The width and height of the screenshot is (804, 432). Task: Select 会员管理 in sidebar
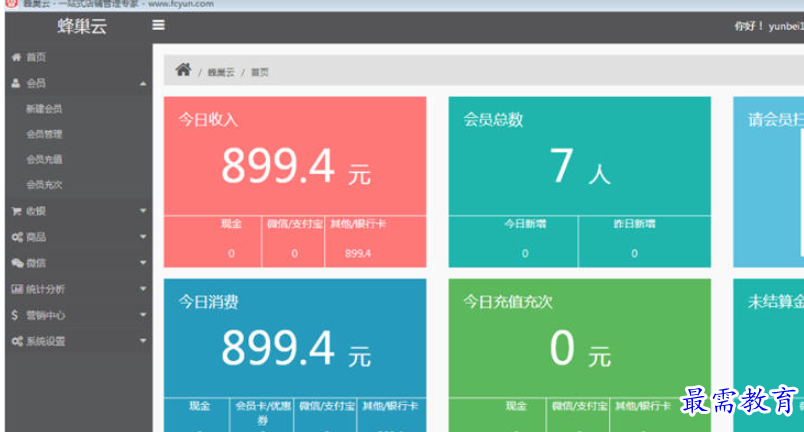point(44,134)
